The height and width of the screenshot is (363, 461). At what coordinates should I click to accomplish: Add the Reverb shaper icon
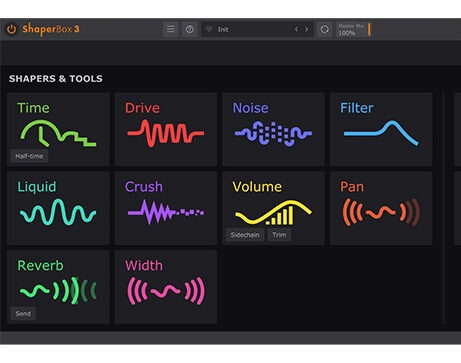coord(58,290)
